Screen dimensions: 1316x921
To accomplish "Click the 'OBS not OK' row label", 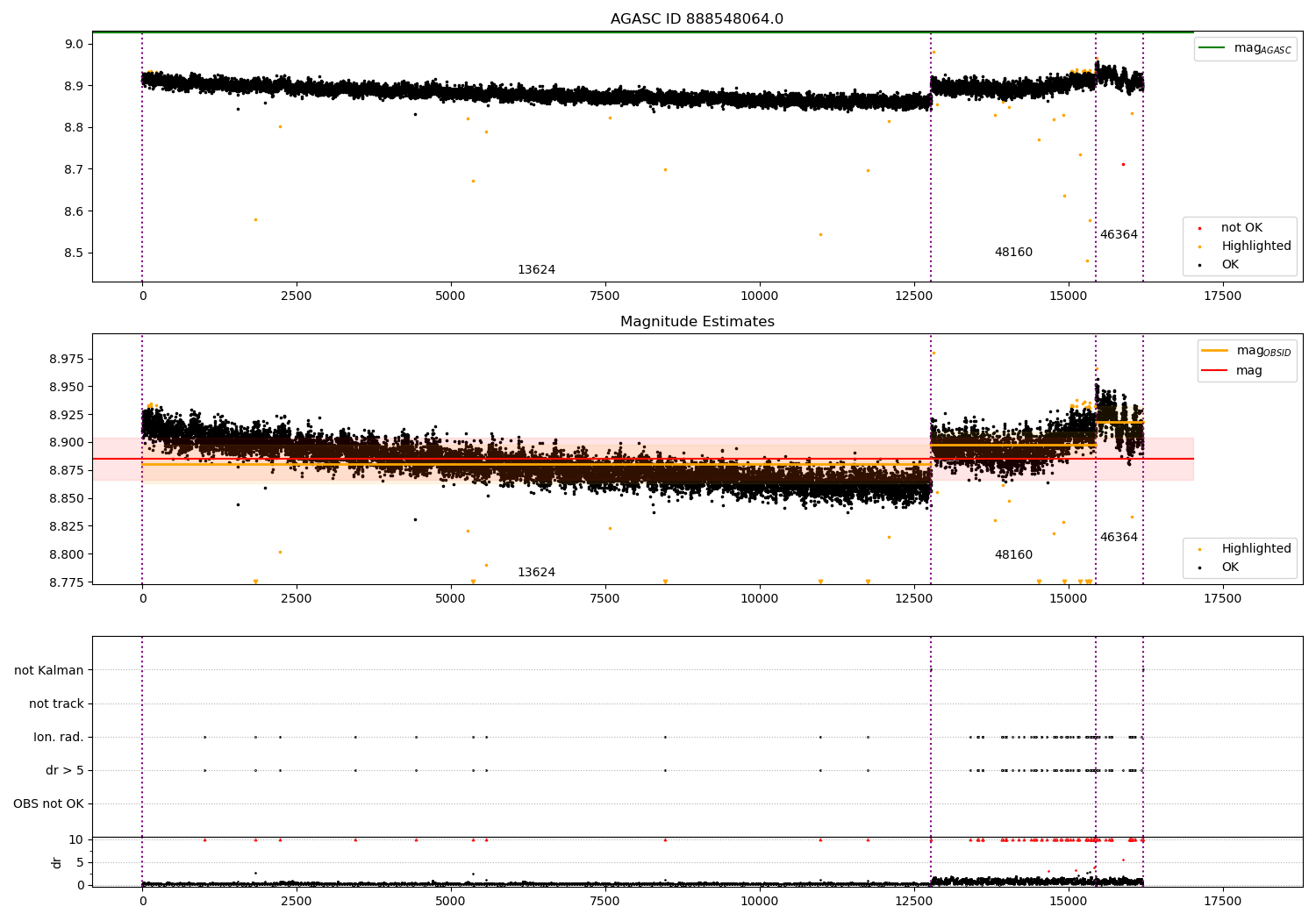I will coord(49,803).
